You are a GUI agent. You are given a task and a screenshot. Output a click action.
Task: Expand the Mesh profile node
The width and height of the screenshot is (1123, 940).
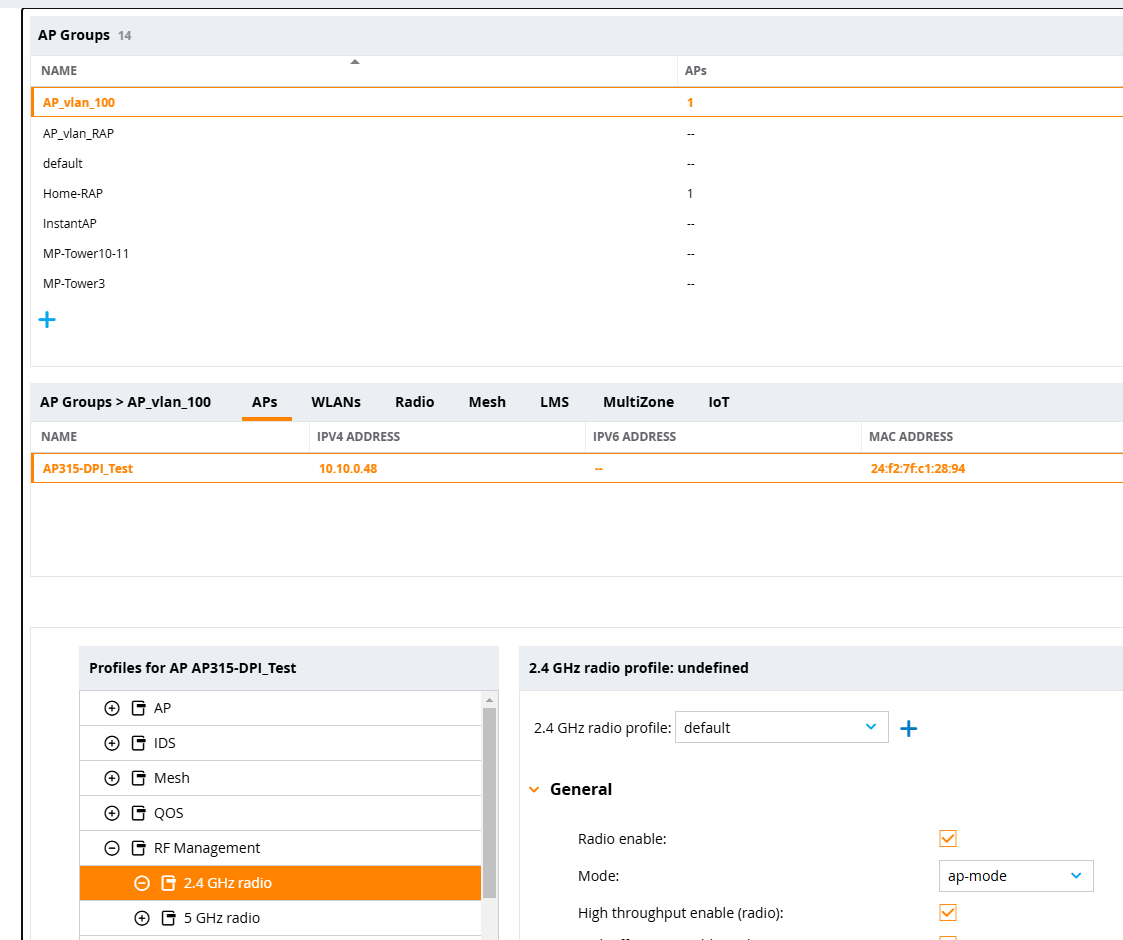click(x=112, y=778)
